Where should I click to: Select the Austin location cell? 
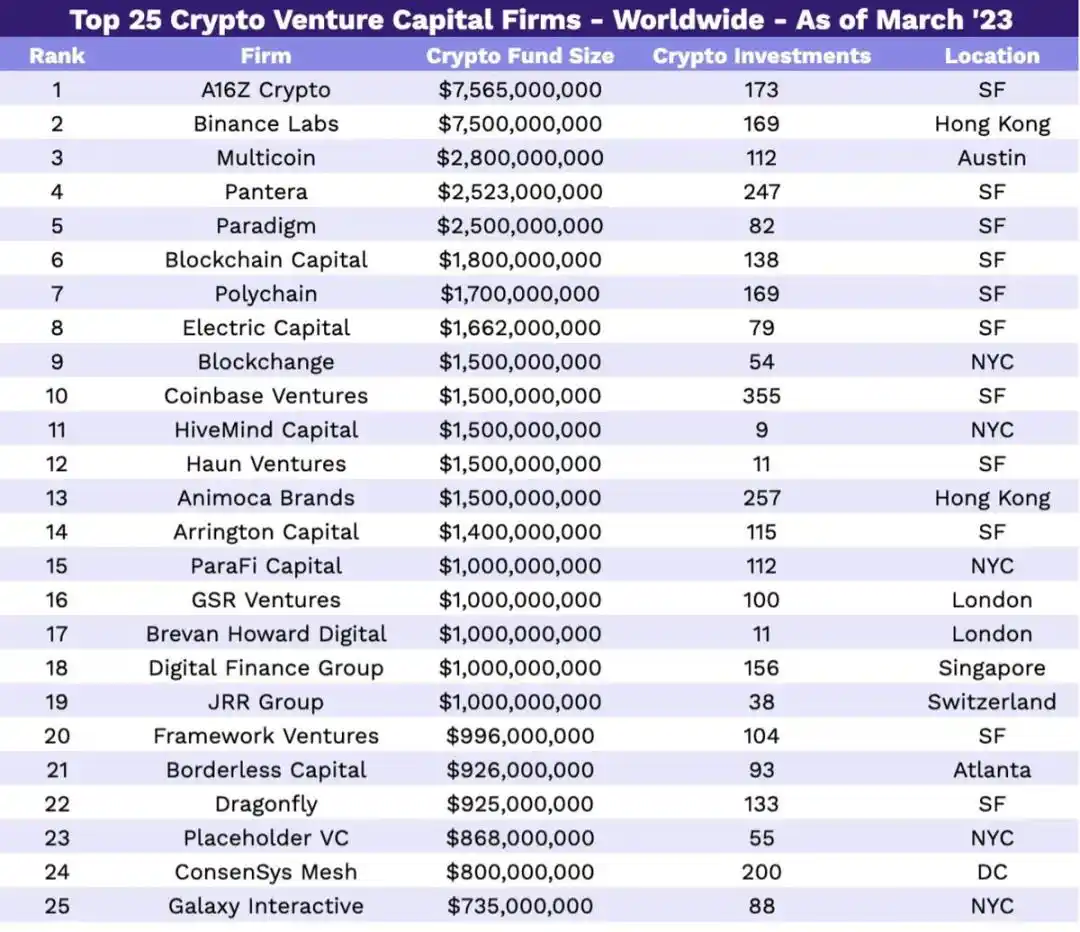point(991,158)
